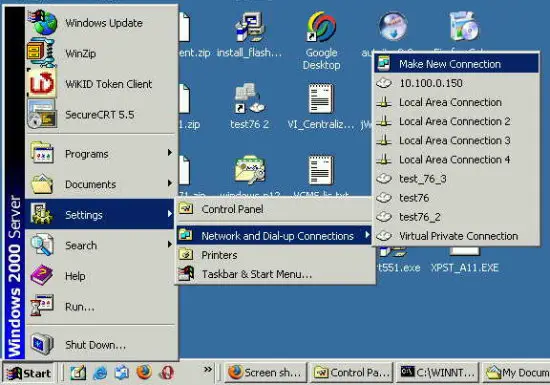
Task: Open Local Area Connection 2
Action: (x=456, y=121)
